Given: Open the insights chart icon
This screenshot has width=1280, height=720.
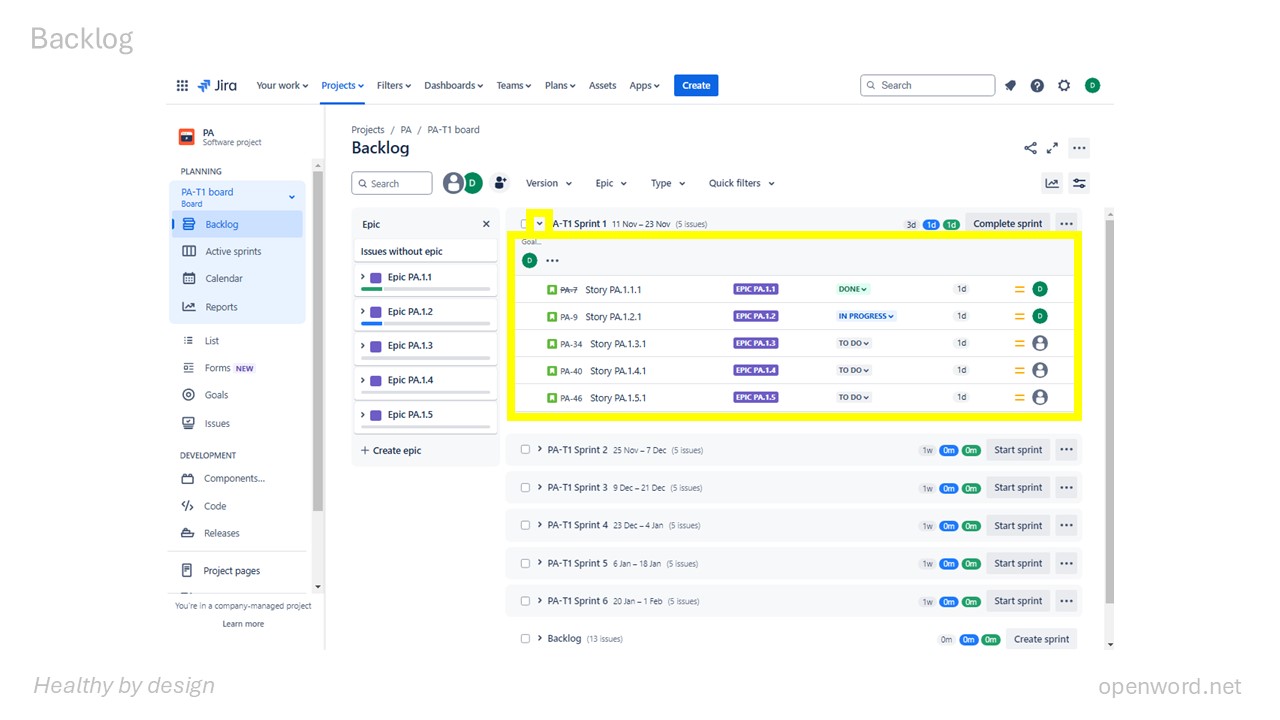Looking at the screenshot, I should click(x=1052, y=183).
